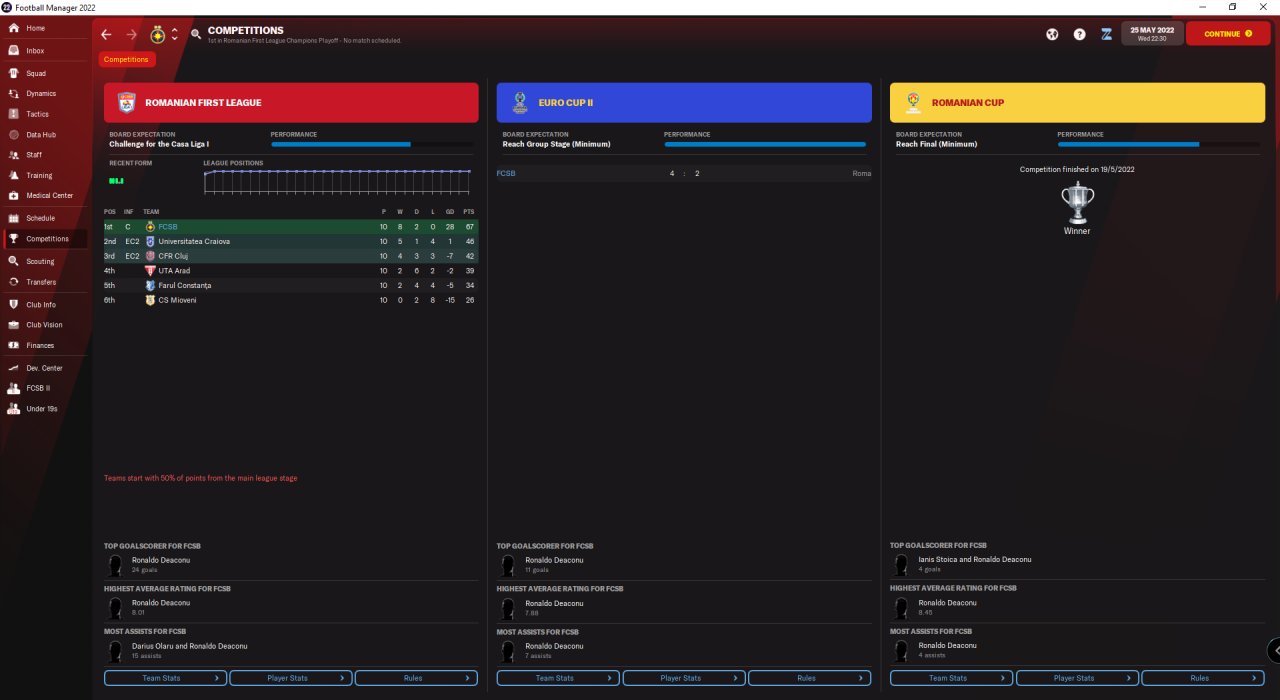The width and height of the screenshot is (1280, 700).
Task: Select Universitatea Craiova in table
Action: point(291,241)
